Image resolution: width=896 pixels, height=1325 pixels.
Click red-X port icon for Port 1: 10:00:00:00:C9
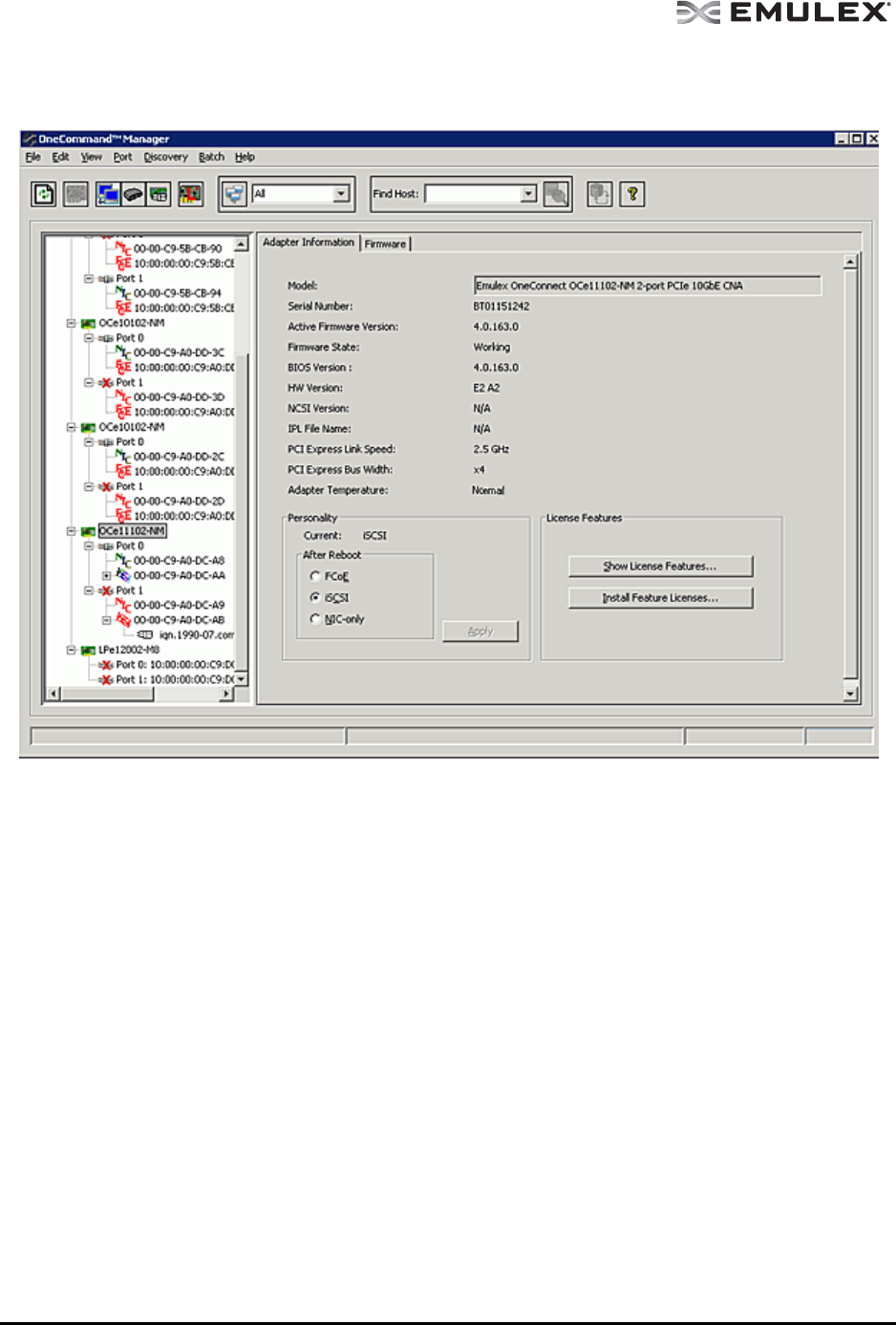pyautogui.click(x=106, y=679)
